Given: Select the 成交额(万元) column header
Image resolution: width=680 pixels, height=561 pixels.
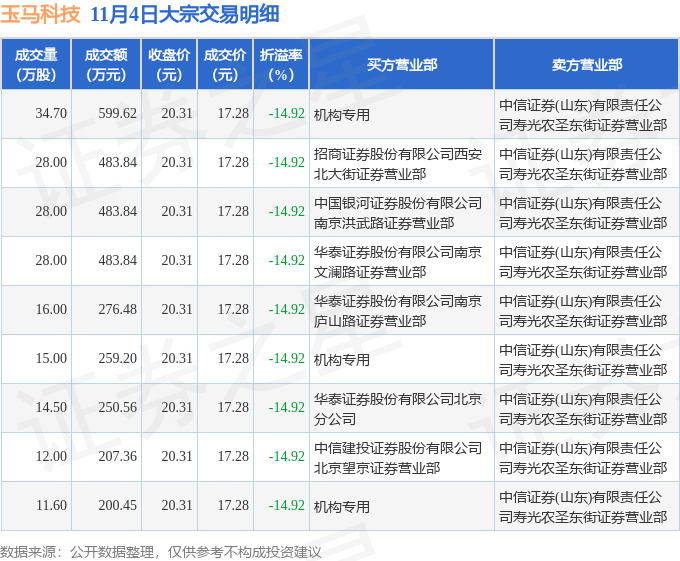Looking at the screenshot, I should (x=106, y=65).
